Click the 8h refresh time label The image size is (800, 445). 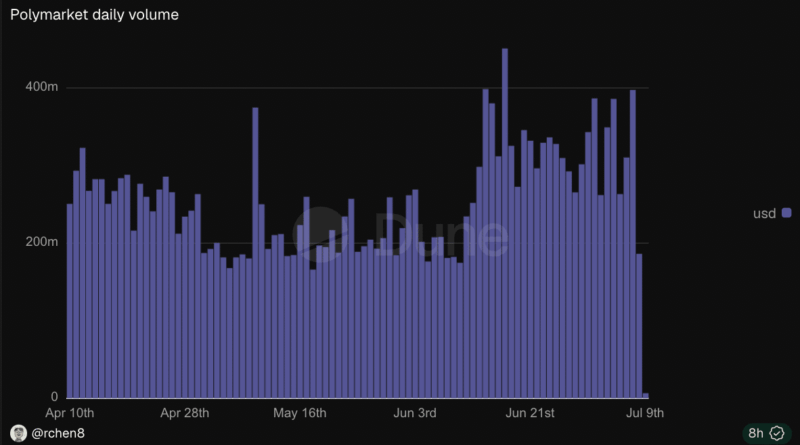[x=756, y=433]
